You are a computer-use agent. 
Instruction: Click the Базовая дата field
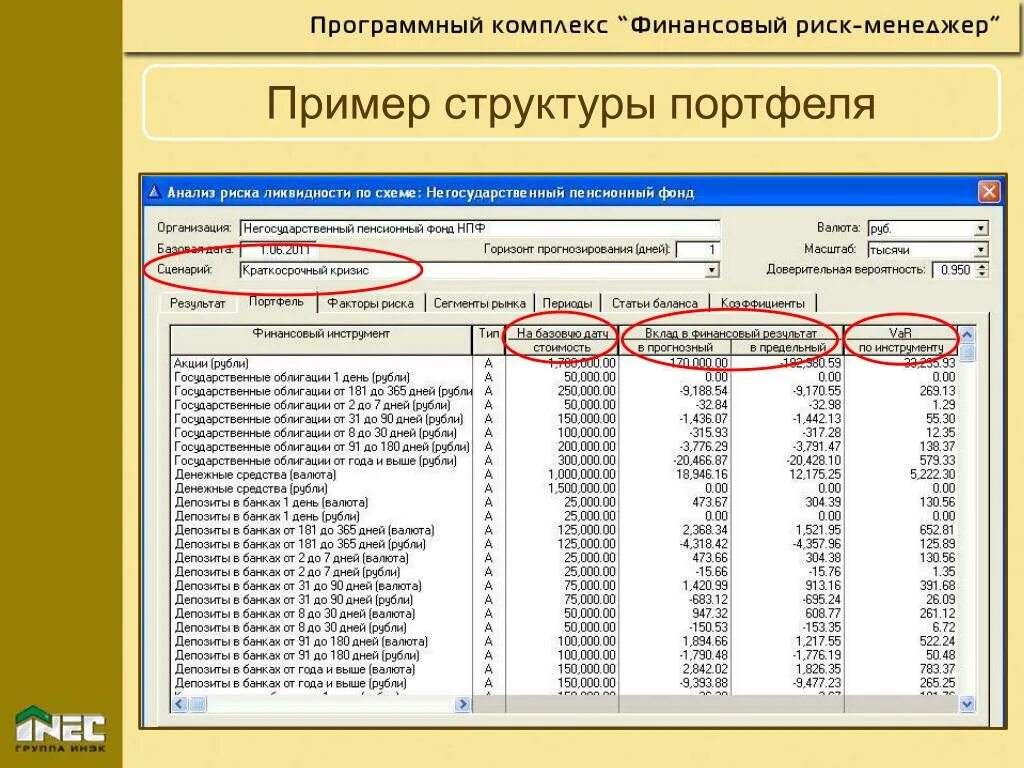279,249
